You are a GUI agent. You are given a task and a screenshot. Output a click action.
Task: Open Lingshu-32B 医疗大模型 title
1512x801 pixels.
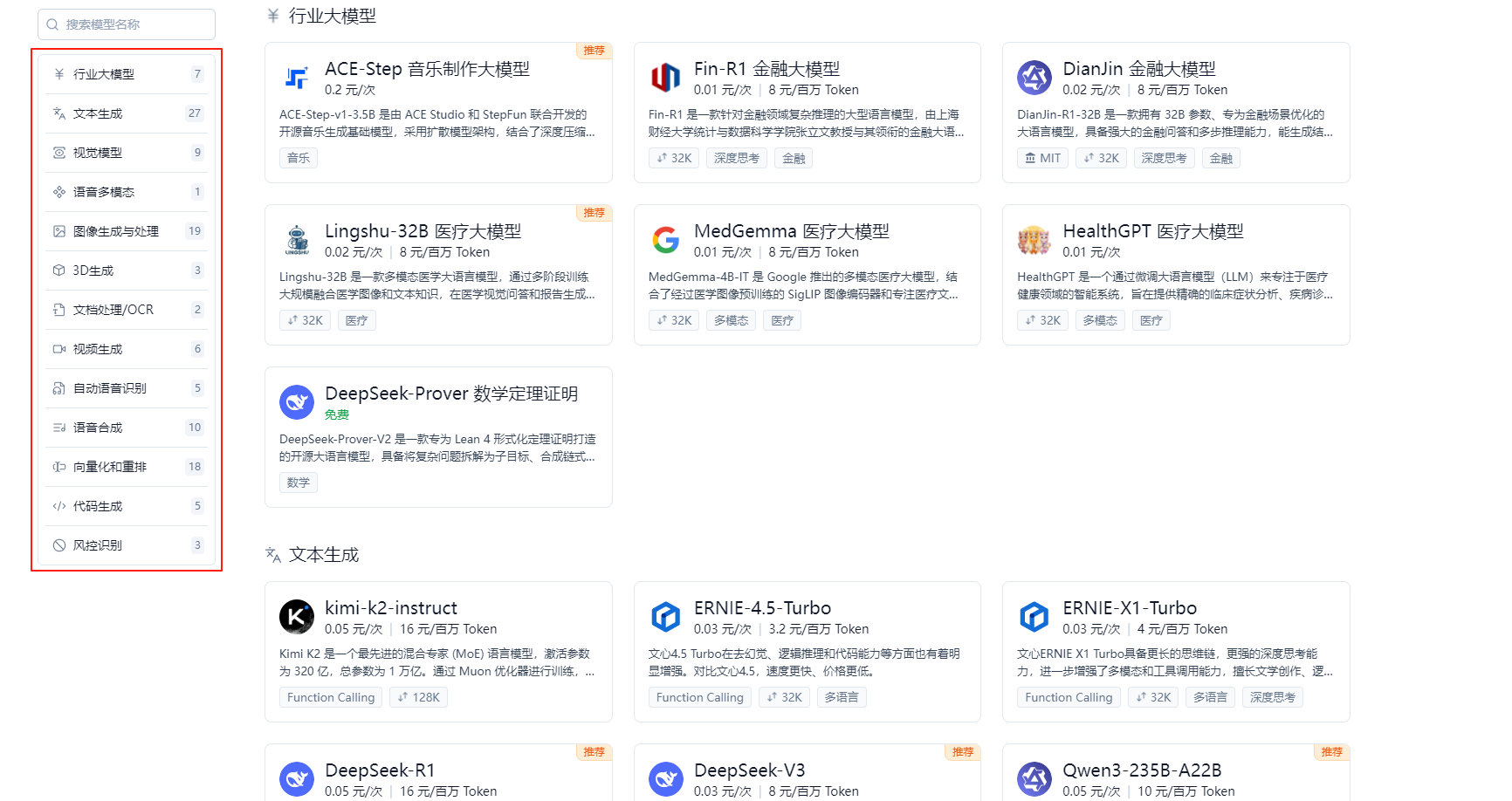pyautogui.click(x=423, y=231)
